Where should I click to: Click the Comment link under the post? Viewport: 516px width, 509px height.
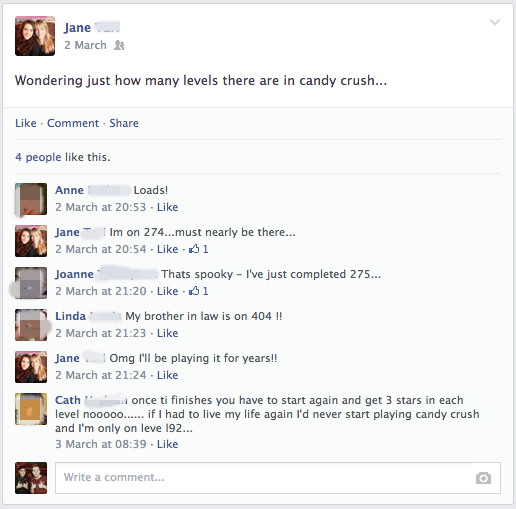pos(73,123)
